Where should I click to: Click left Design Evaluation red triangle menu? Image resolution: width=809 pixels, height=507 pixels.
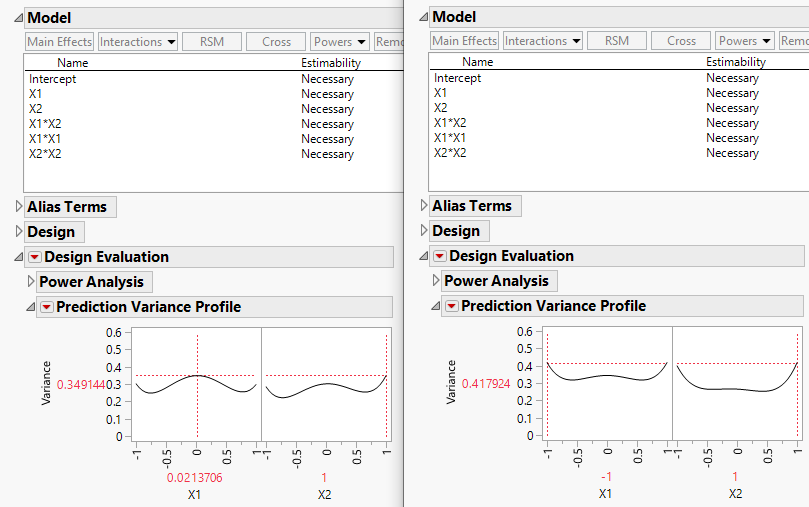35,257
